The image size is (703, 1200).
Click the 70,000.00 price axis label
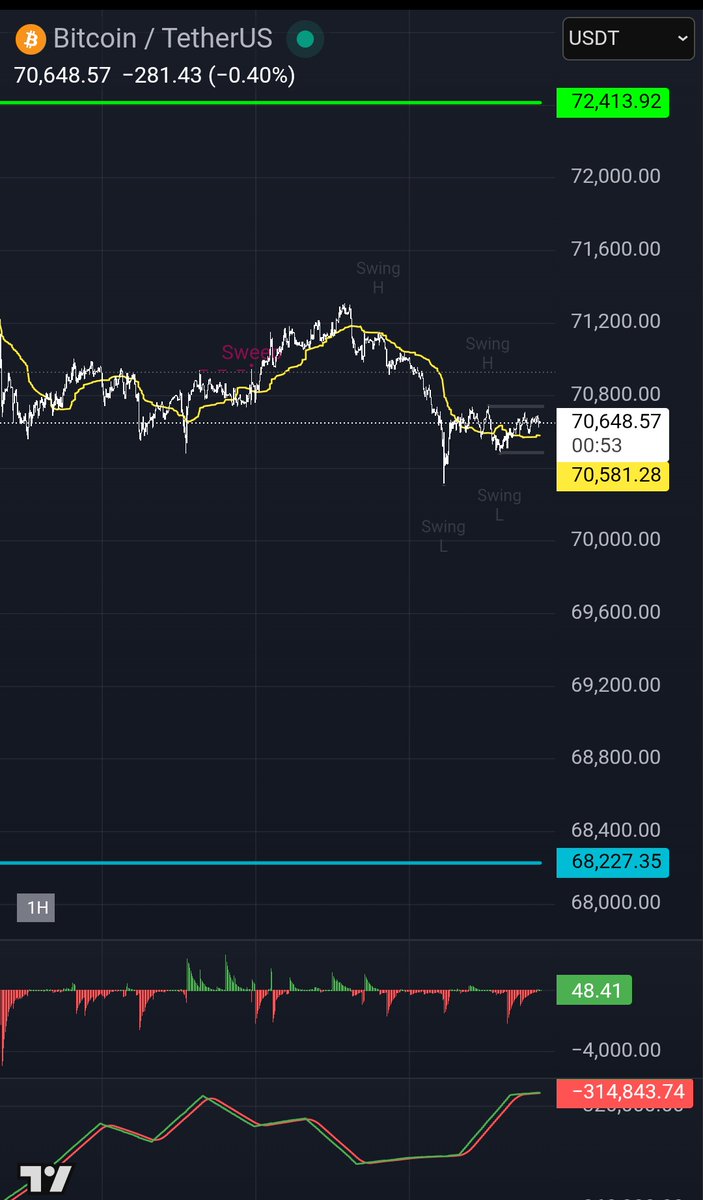tap(616, 539)
